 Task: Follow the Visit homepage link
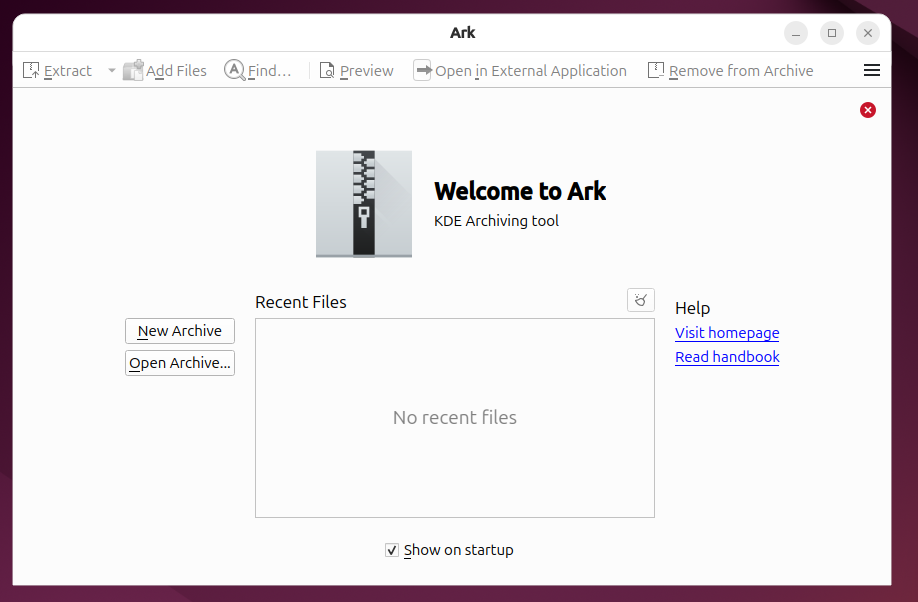(726, 333)
